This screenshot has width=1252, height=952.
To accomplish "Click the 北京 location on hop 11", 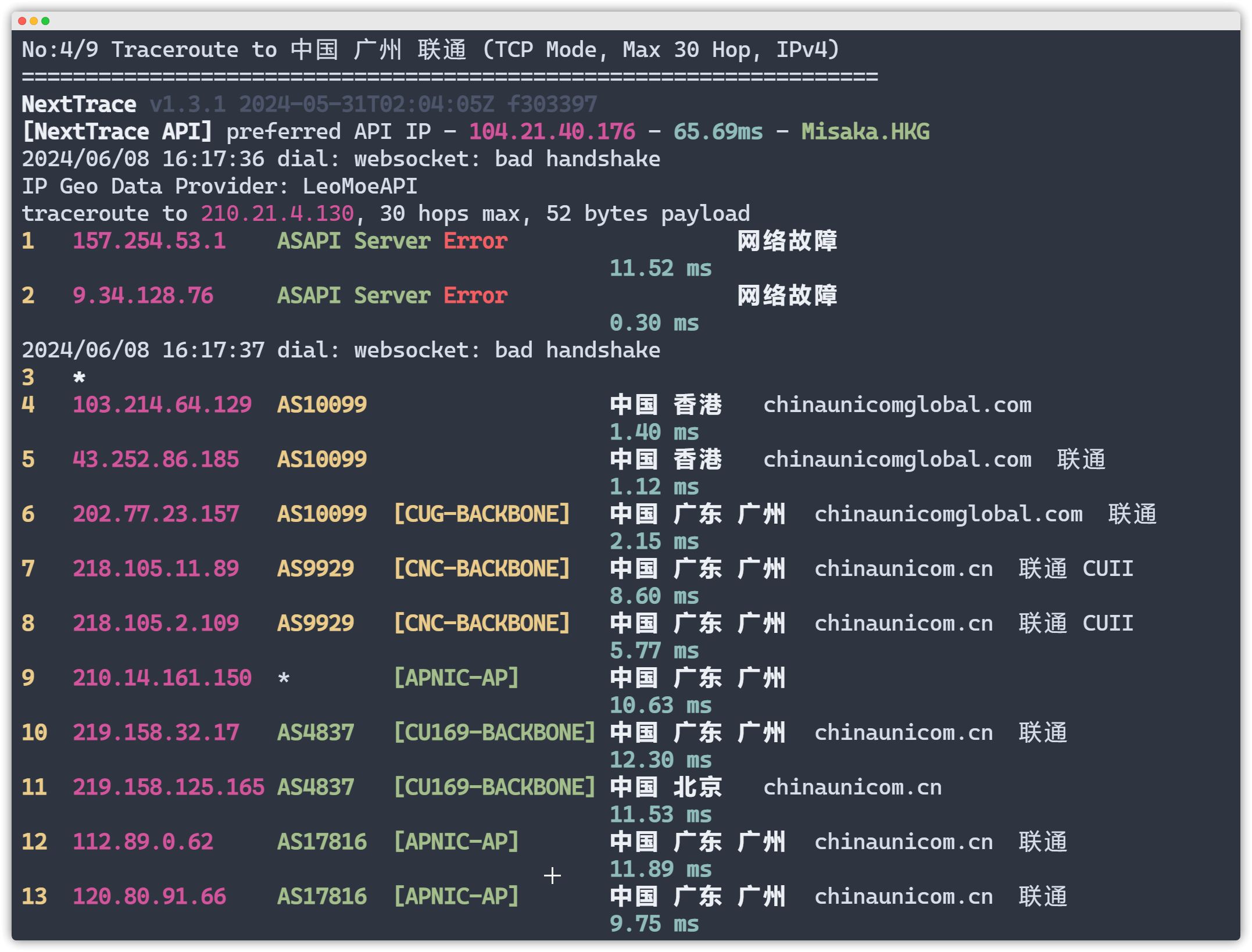I will pos(697,788).
